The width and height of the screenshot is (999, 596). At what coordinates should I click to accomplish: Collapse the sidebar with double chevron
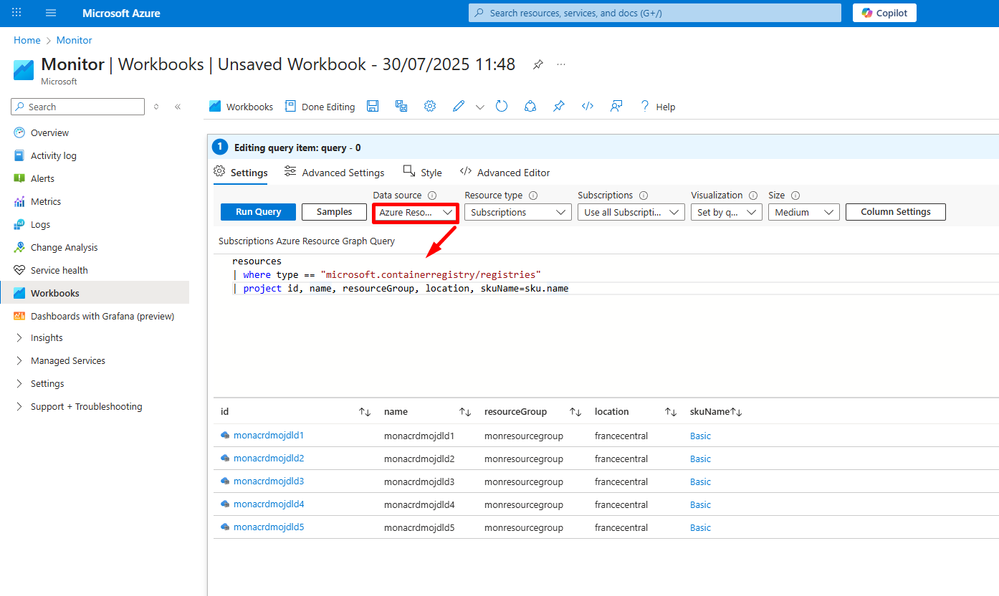pyautogui.click(x=178, y=106)
